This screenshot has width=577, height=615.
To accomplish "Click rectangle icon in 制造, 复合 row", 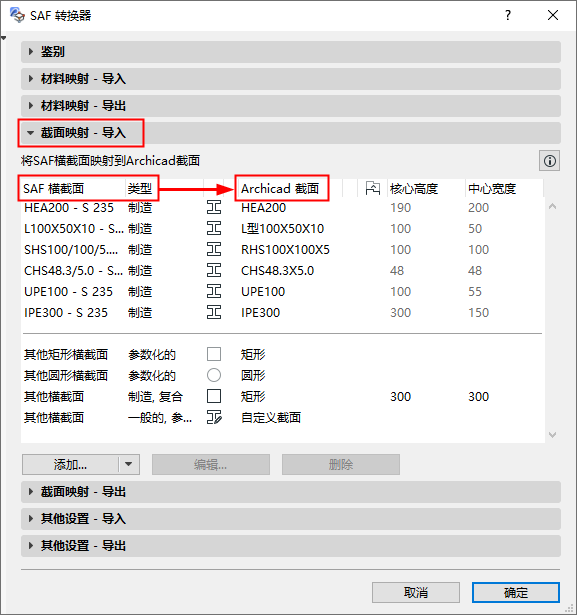I will pos(214,396).
